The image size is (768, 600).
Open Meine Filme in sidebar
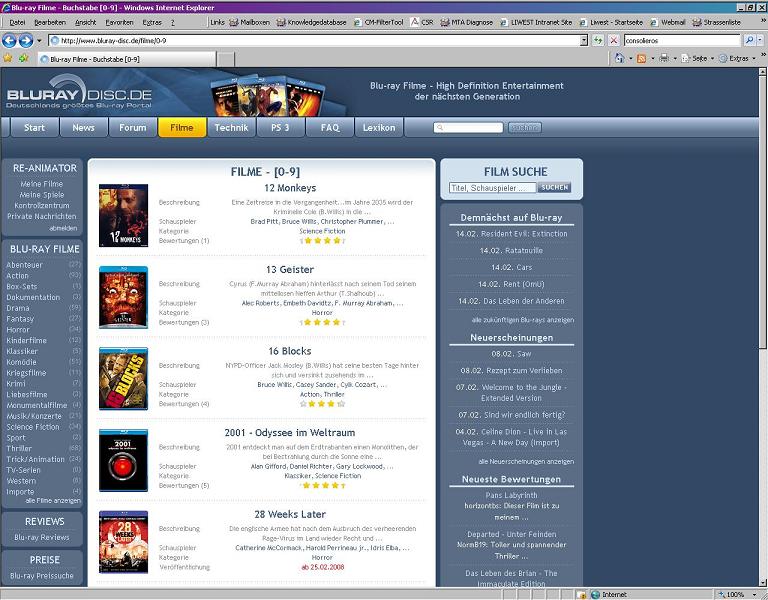click(42, 184)
